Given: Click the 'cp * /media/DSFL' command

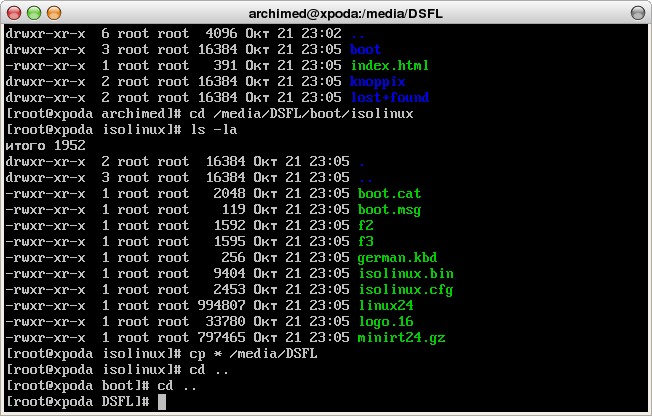Looking at the screenshot, I should coord(254,354).
